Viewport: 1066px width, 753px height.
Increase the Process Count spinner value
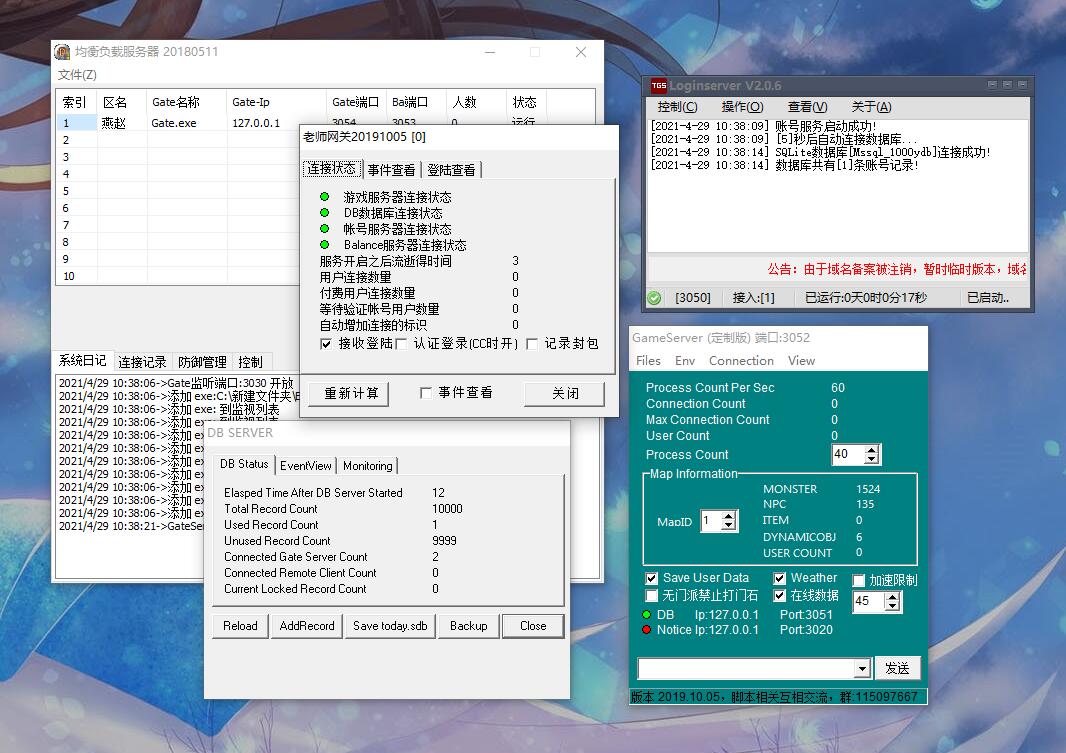point(872,450)
